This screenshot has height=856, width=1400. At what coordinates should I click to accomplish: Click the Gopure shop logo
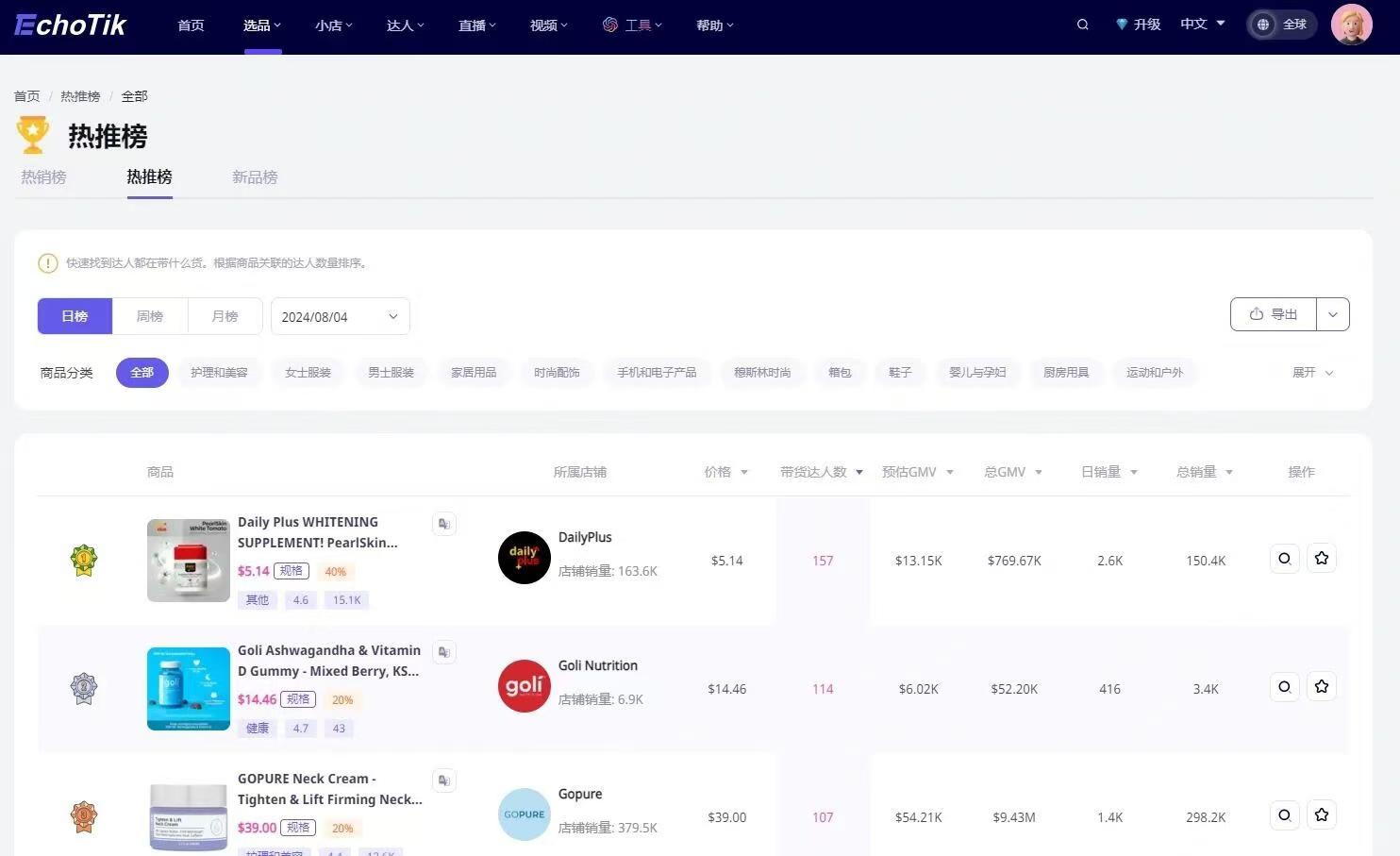point(525,814)
